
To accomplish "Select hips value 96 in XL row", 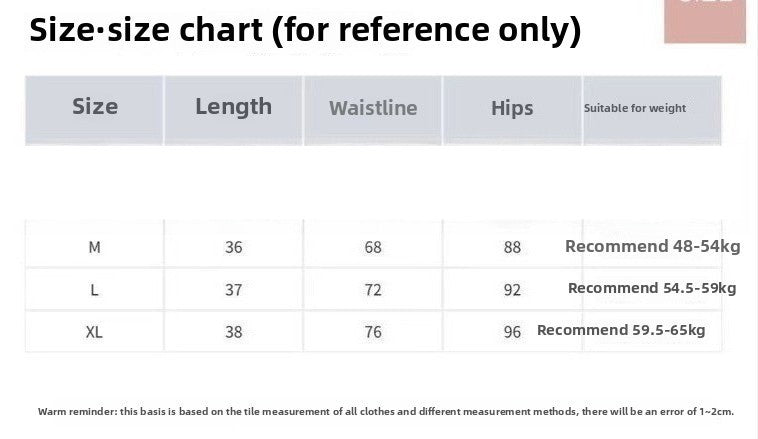I will pos(512,331).
